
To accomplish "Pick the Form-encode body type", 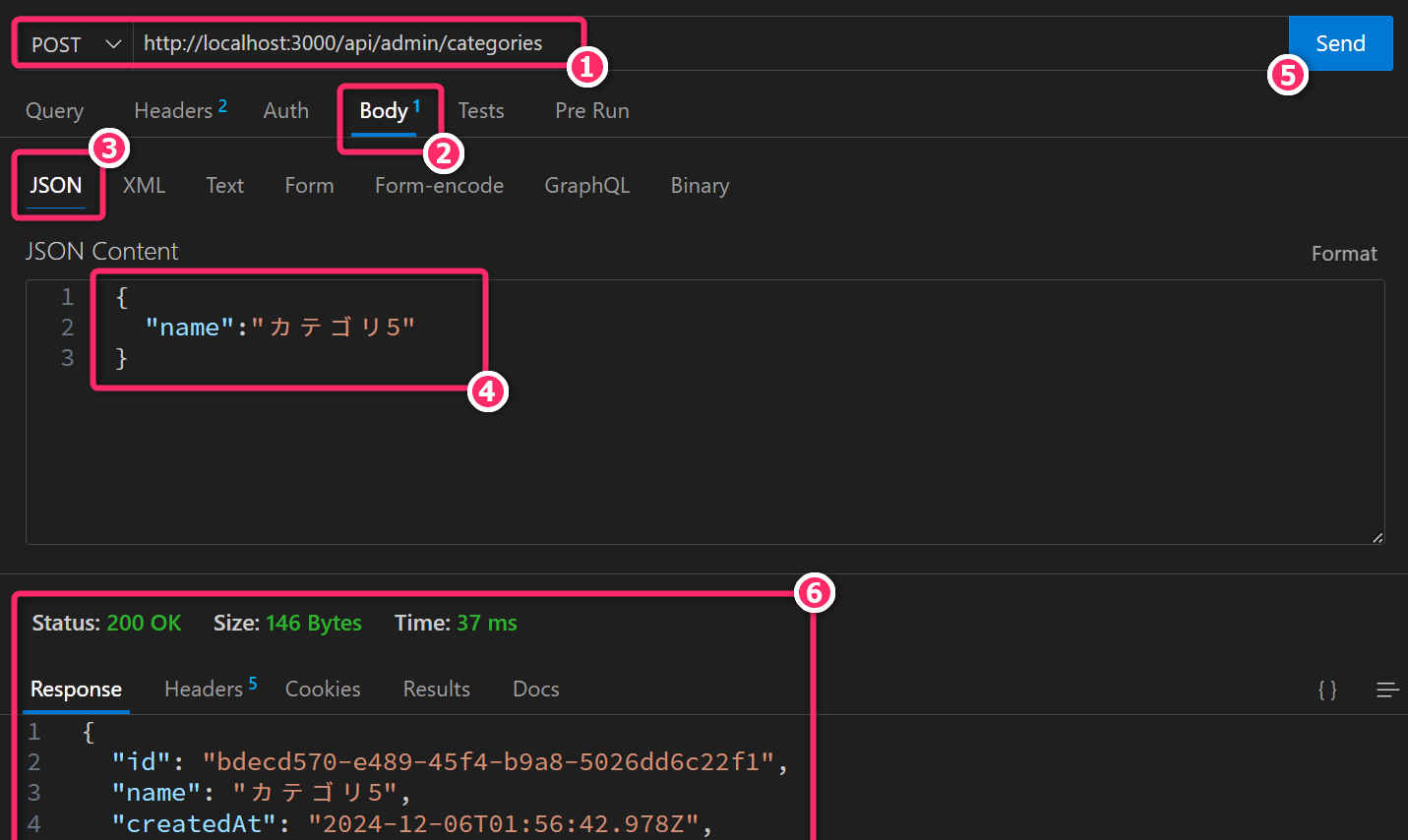I will coord(439,186).
